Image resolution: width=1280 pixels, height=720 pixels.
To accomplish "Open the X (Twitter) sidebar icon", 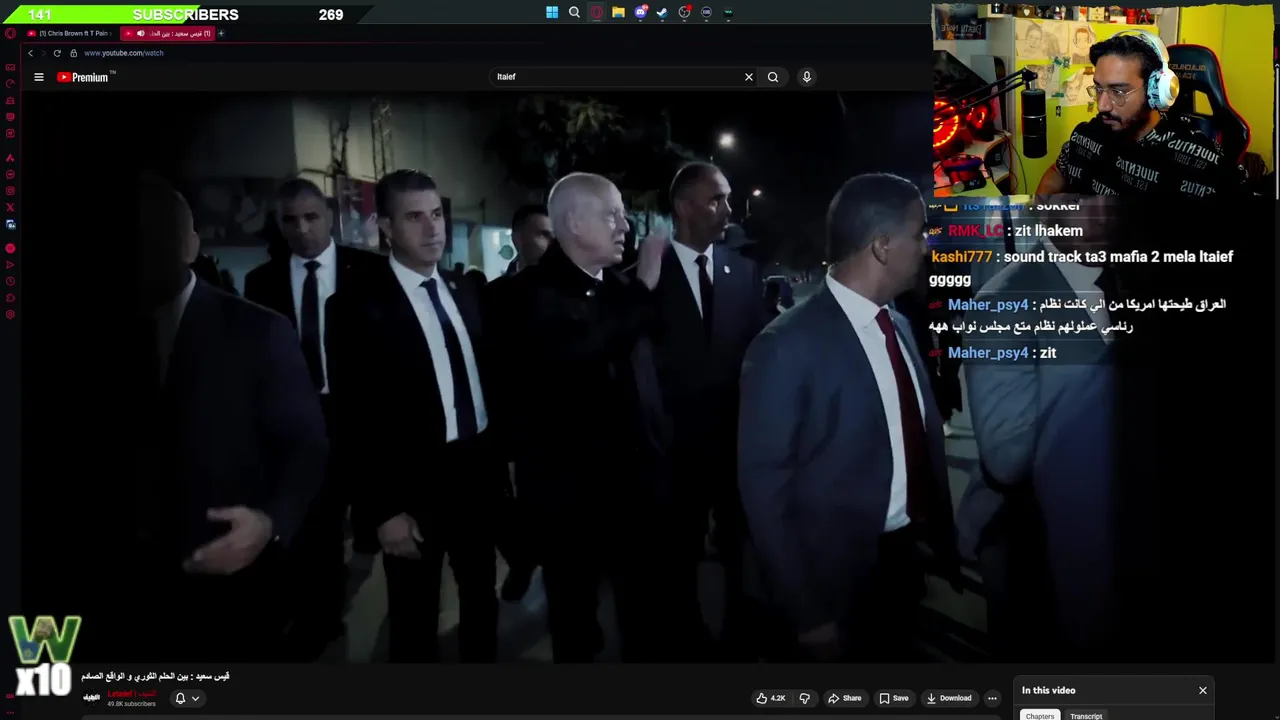I will (x=10, y=208).
